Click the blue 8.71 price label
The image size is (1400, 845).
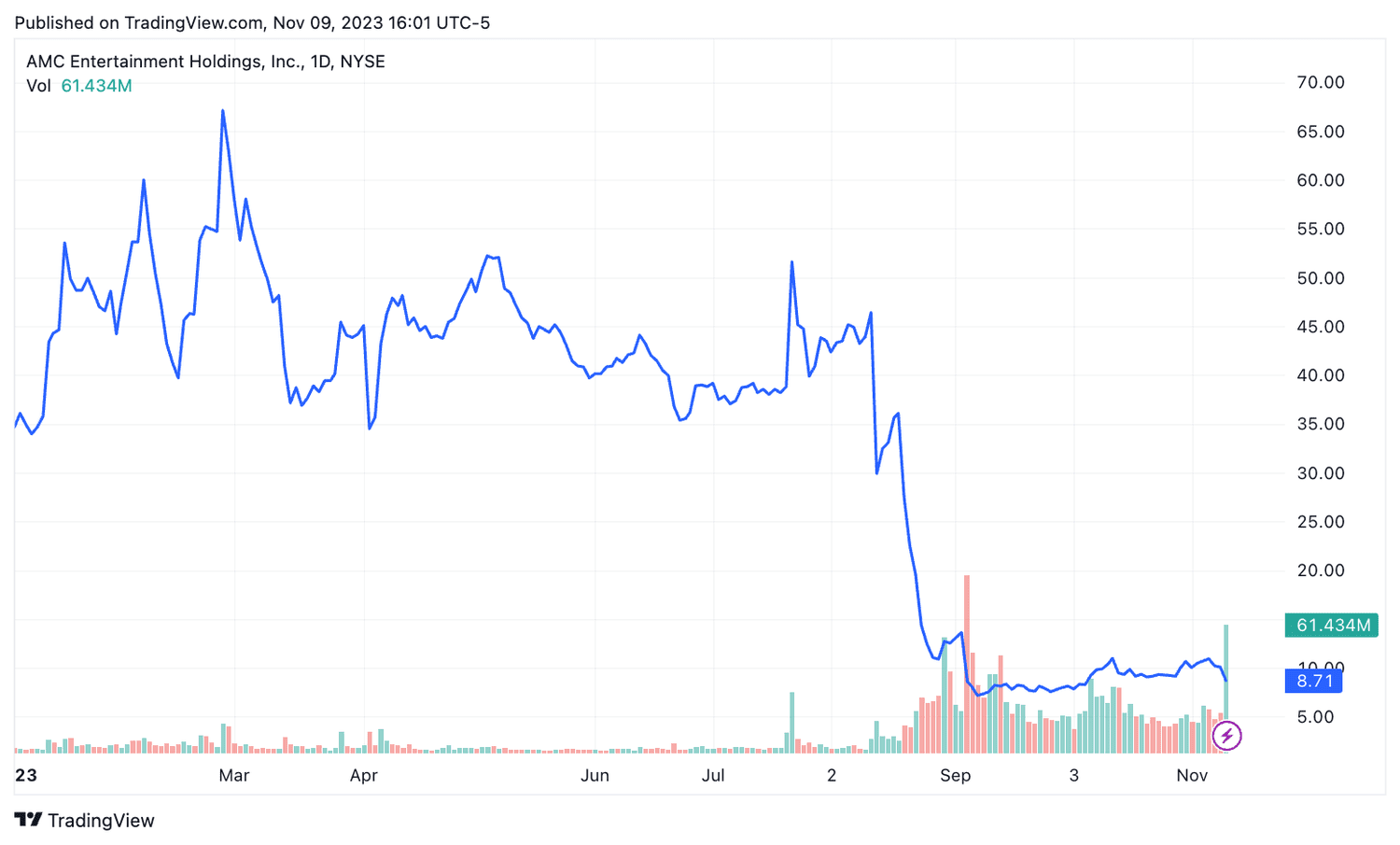(x=1314, y=681)
